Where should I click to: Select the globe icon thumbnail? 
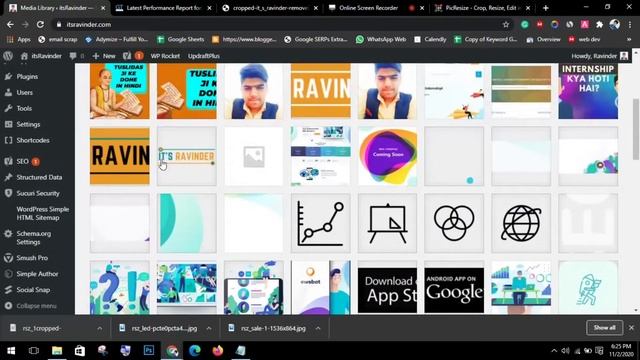click(521, 223)
